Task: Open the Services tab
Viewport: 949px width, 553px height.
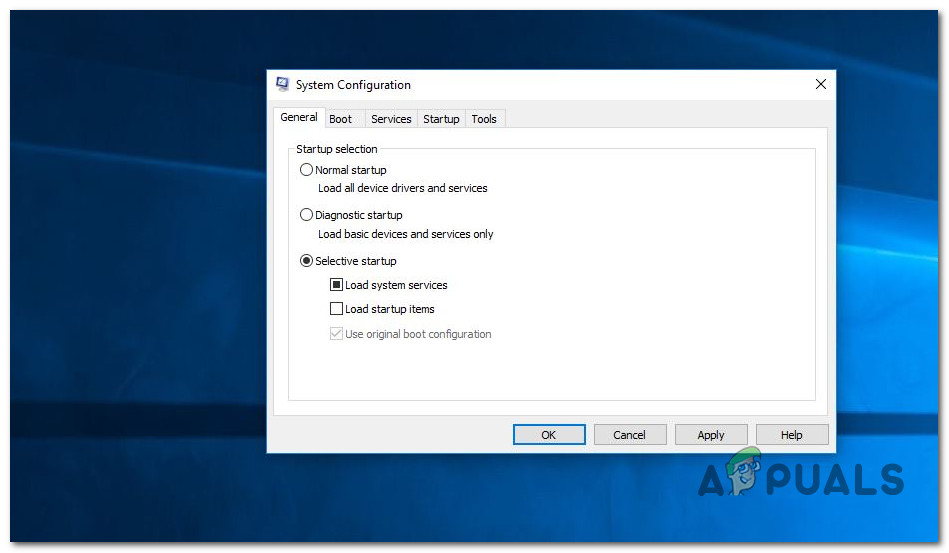Action: [391, 119]
